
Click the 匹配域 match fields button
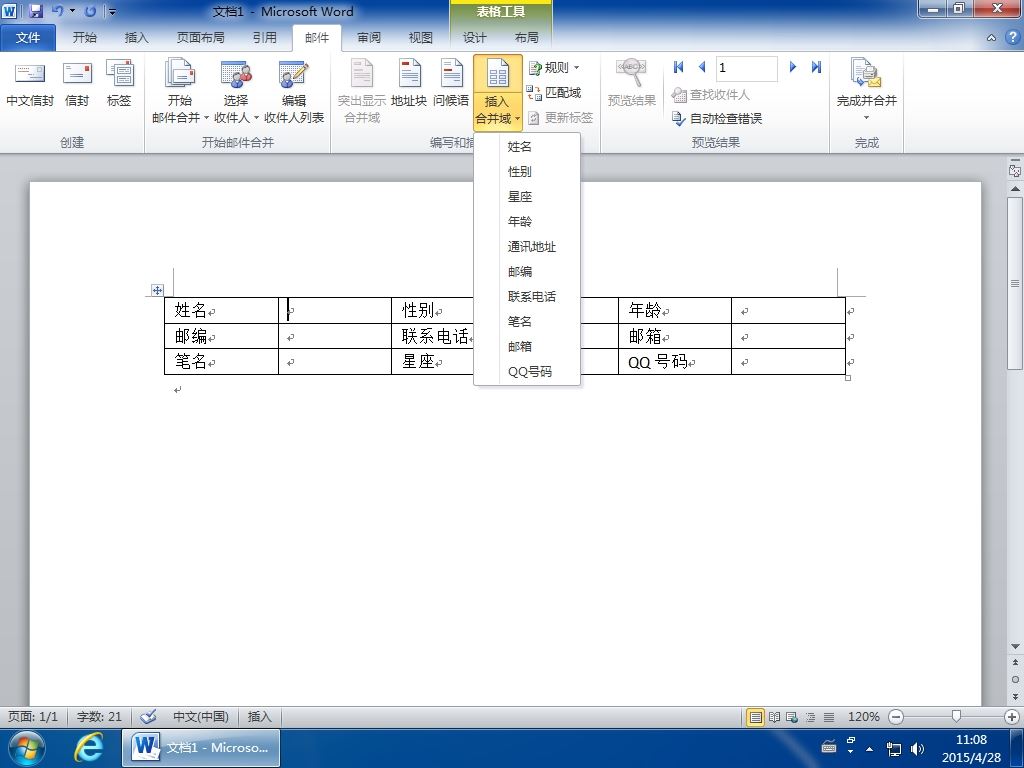(554, 93)
